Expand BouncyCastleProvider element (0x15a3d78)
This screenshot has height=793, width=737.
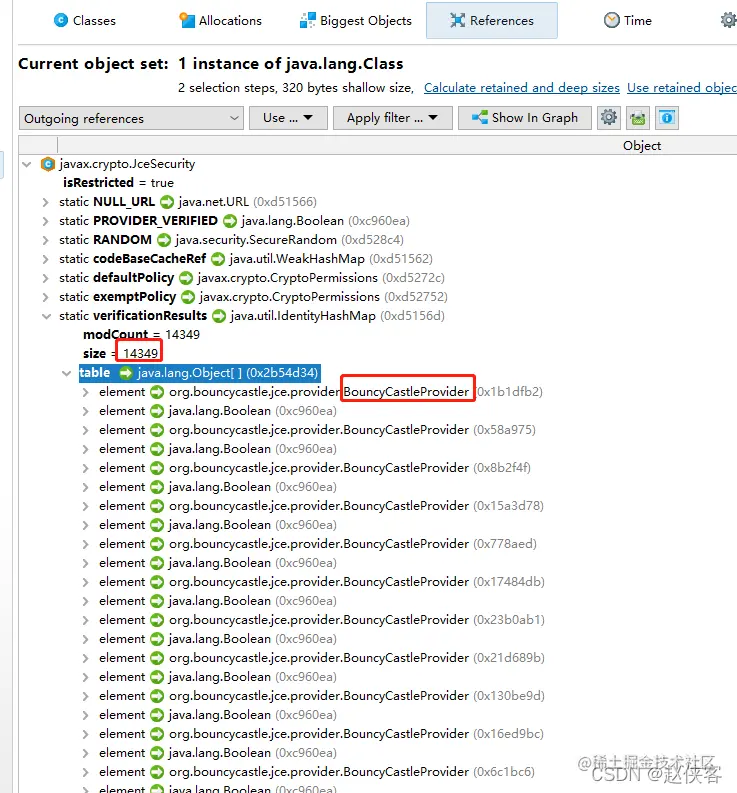coord(85,506)
